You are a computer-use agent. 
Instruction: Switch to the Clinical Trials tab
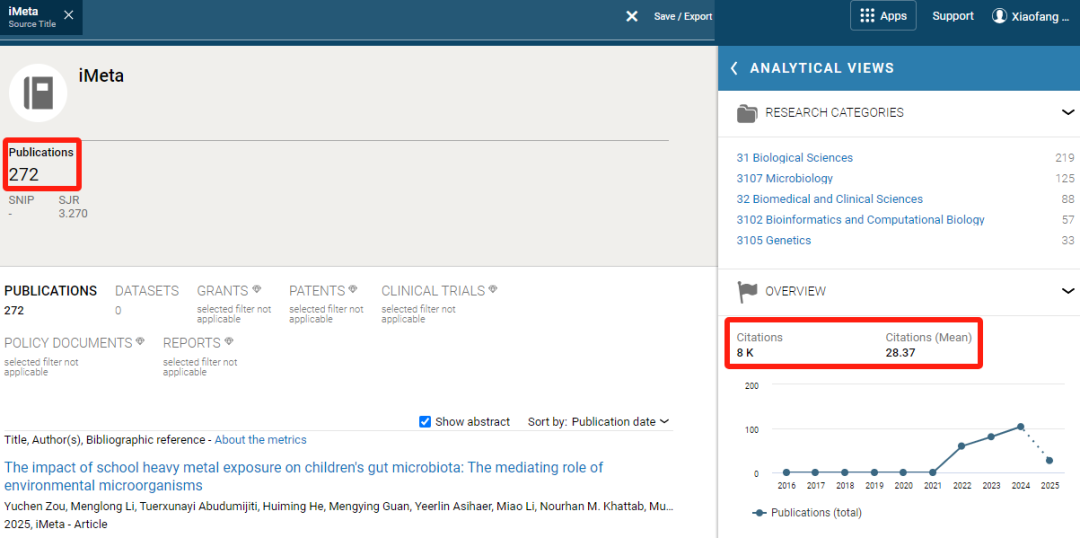(433, 291)
